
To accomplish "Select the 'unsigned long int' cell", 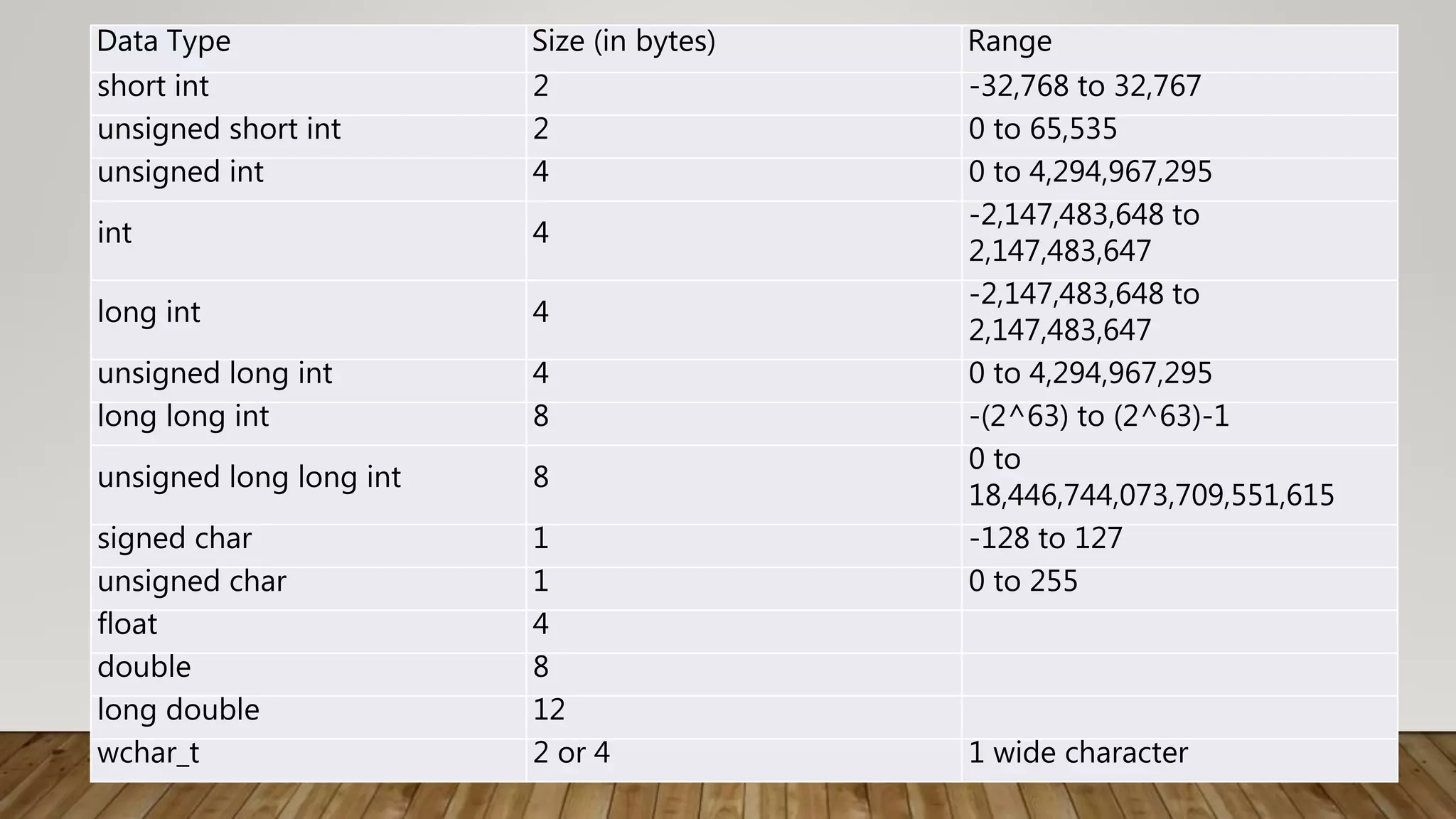I will tap(308, 380).
